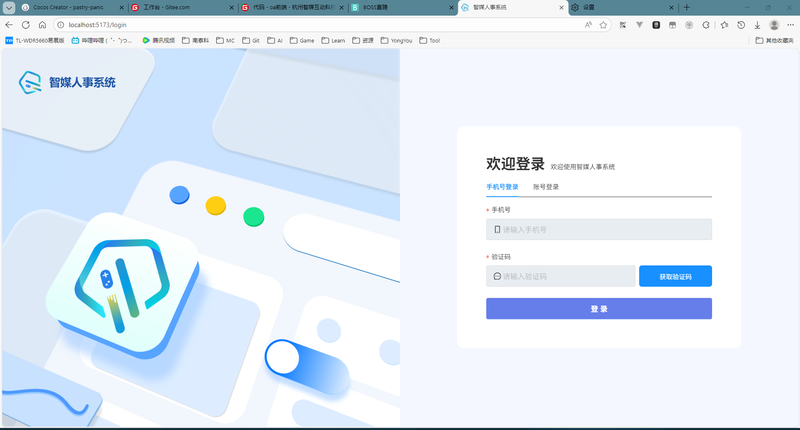
Task: Select the 手机号登录 tab
Action: point(502,187)
